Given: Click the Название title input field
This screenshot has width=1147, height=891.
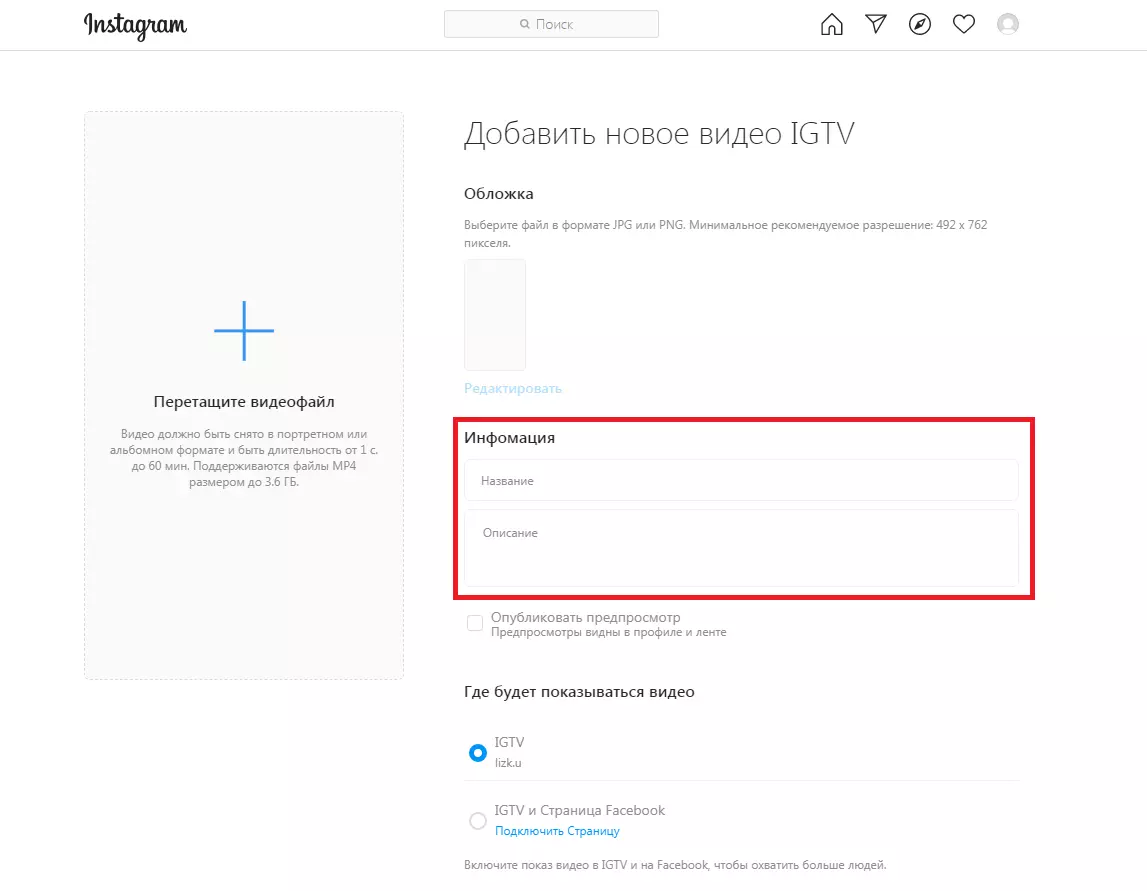Looking at the screenshot, I should [x=741, y=481].
